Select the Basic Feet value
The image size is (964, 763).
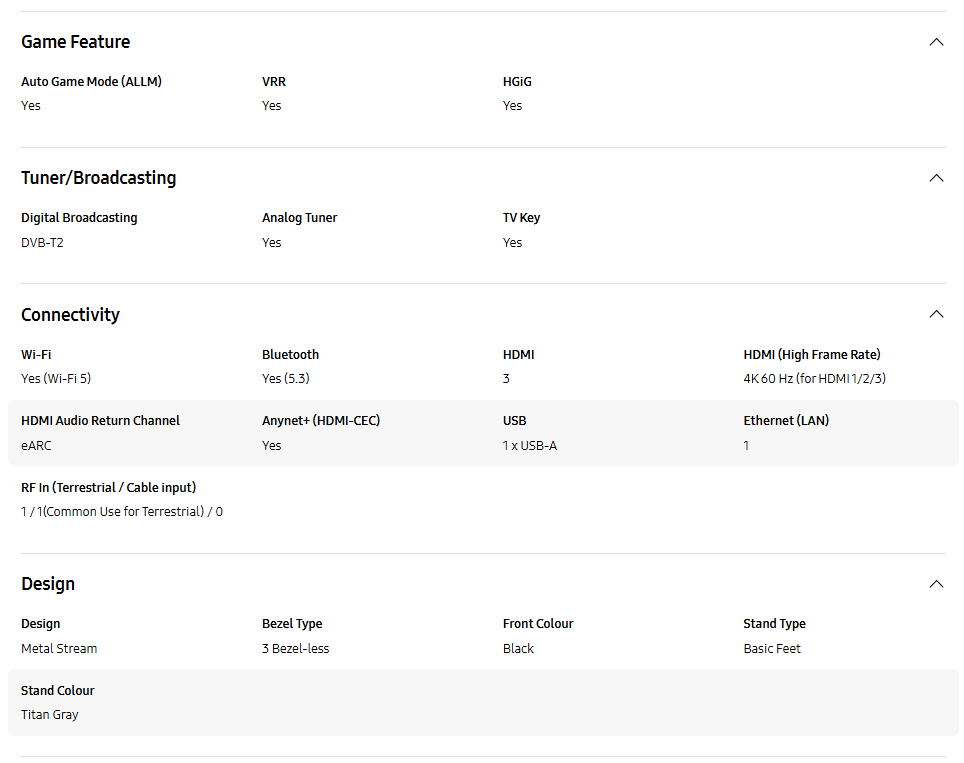tap(772, 649)
